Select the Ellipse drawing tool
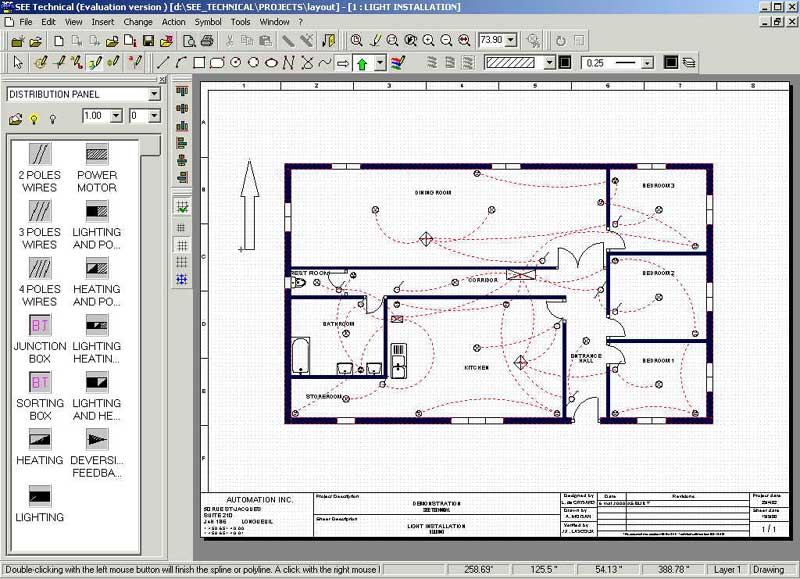 click(x=271, y=62)
